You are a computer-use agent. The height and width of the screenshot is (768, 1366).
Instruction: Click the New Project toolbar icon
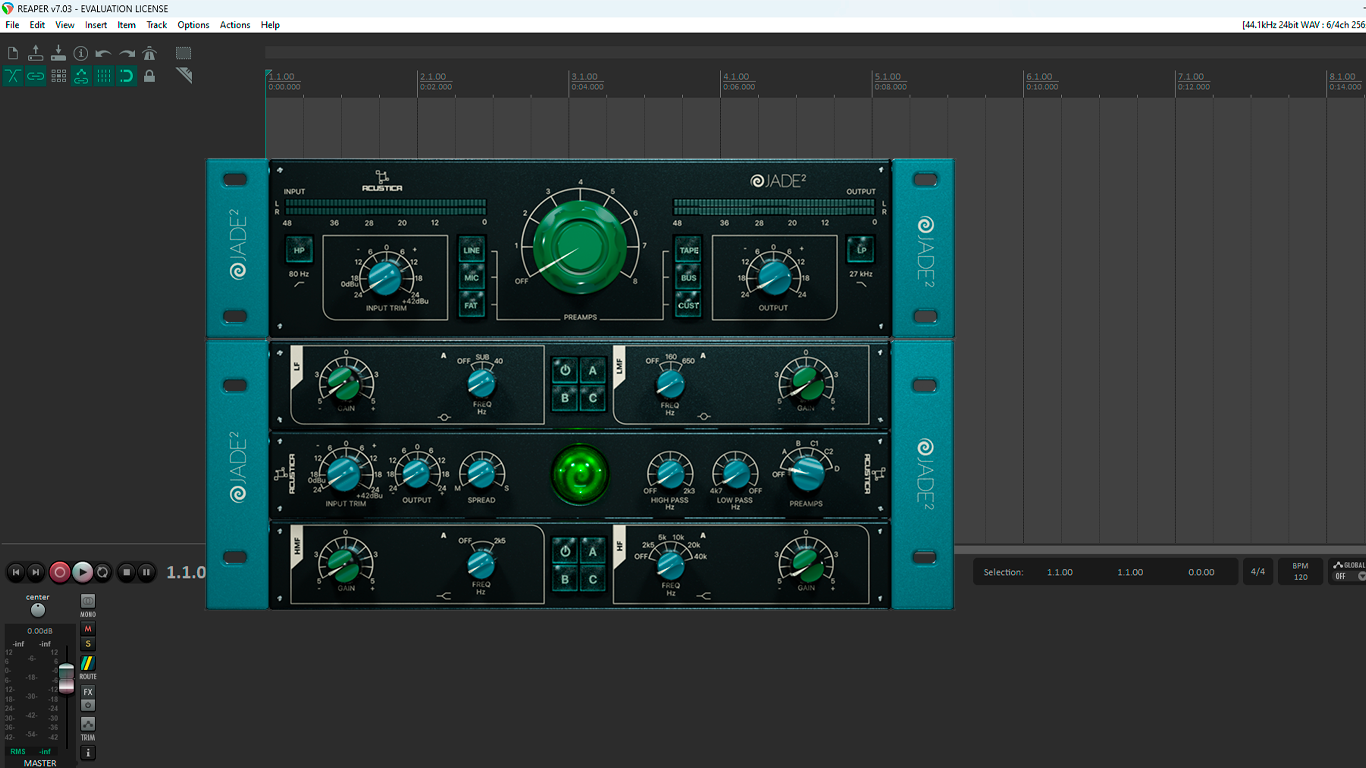coord(13,53)
